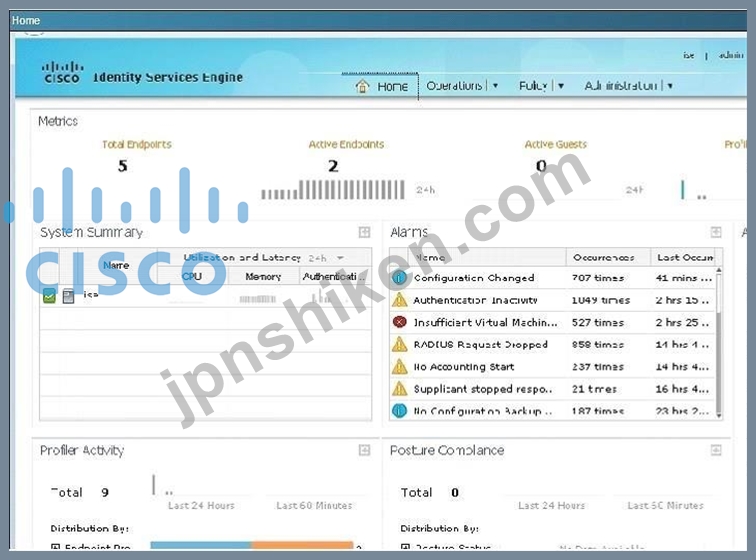
Task: Expand the Alarms panel maximize icon
Action: [x=716, y=232]
